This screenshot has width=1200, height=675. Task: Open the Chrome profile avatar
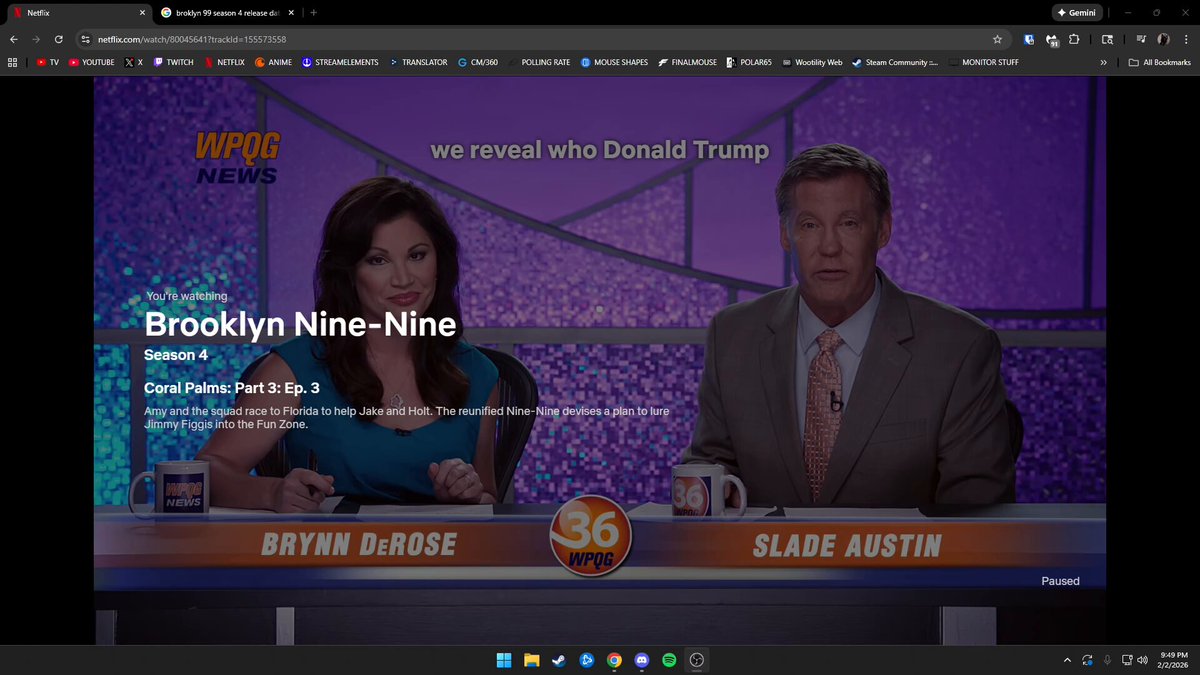tap(1163, 39)
